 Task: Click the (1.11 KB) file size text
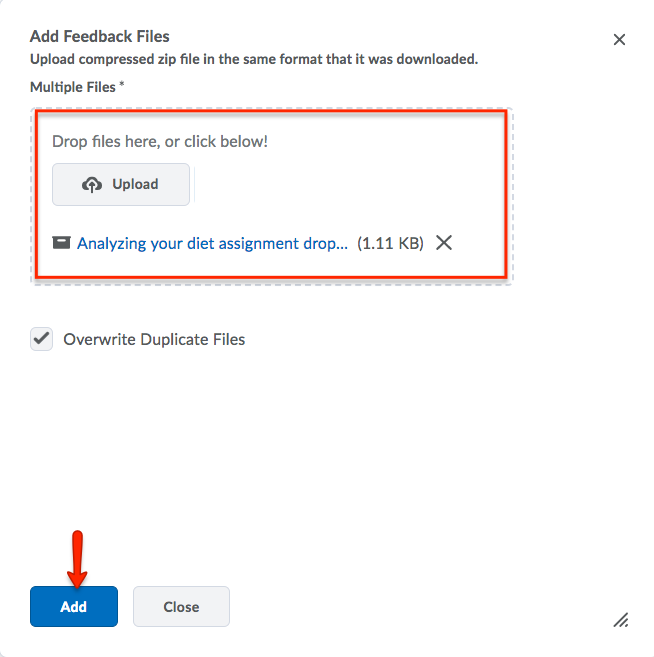click(390, 243)
